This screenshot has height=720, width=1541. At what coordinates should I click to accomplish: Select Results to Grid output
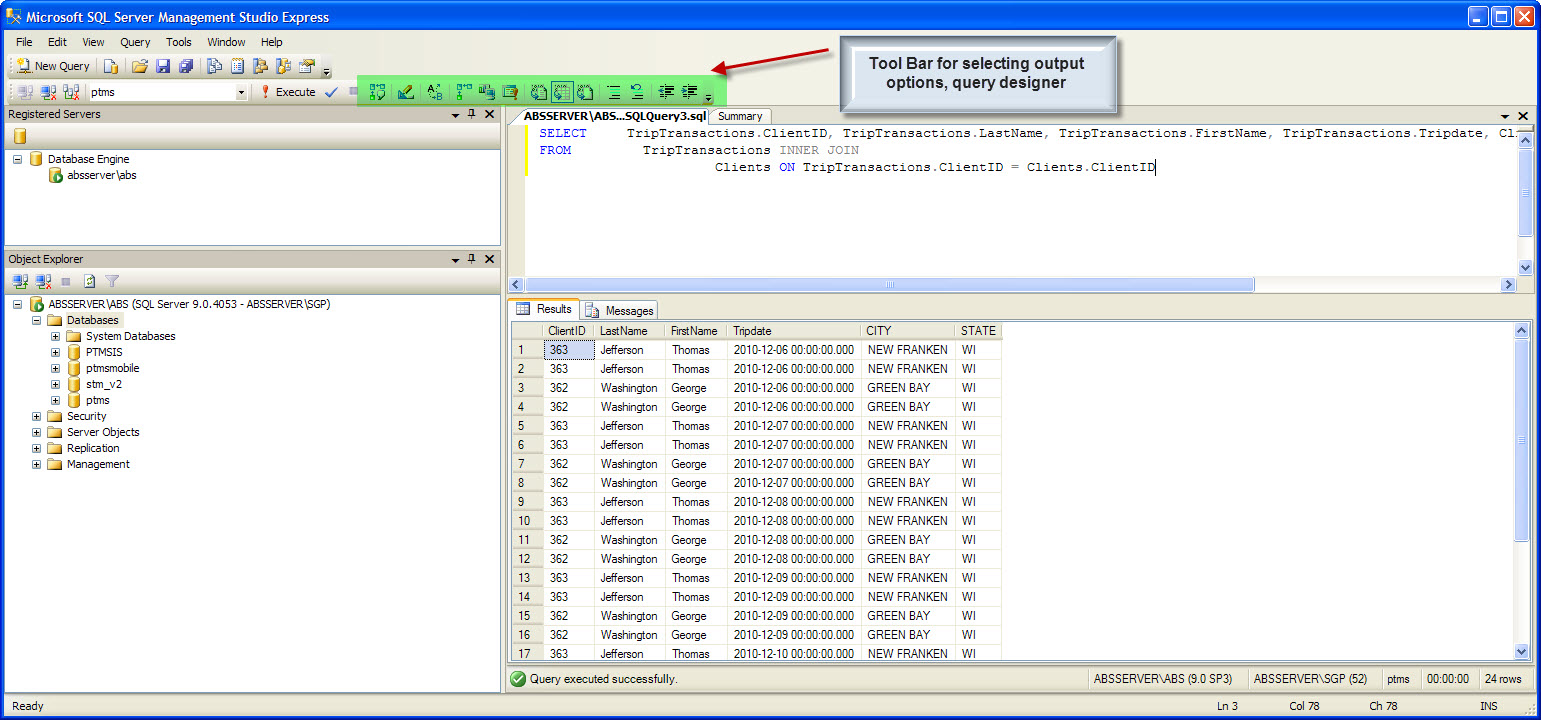(x=562, y=92)
